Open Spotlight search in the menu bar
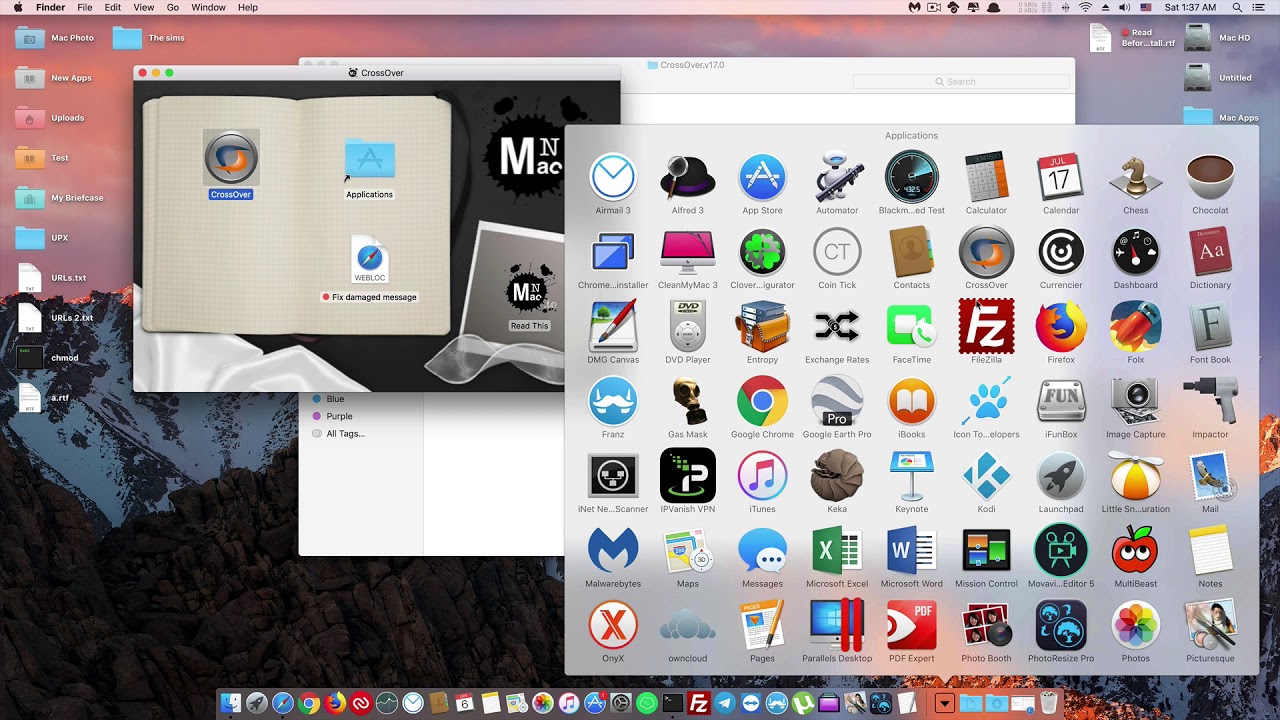This screenshot has width=1280, height=720. pos(1235,7)
